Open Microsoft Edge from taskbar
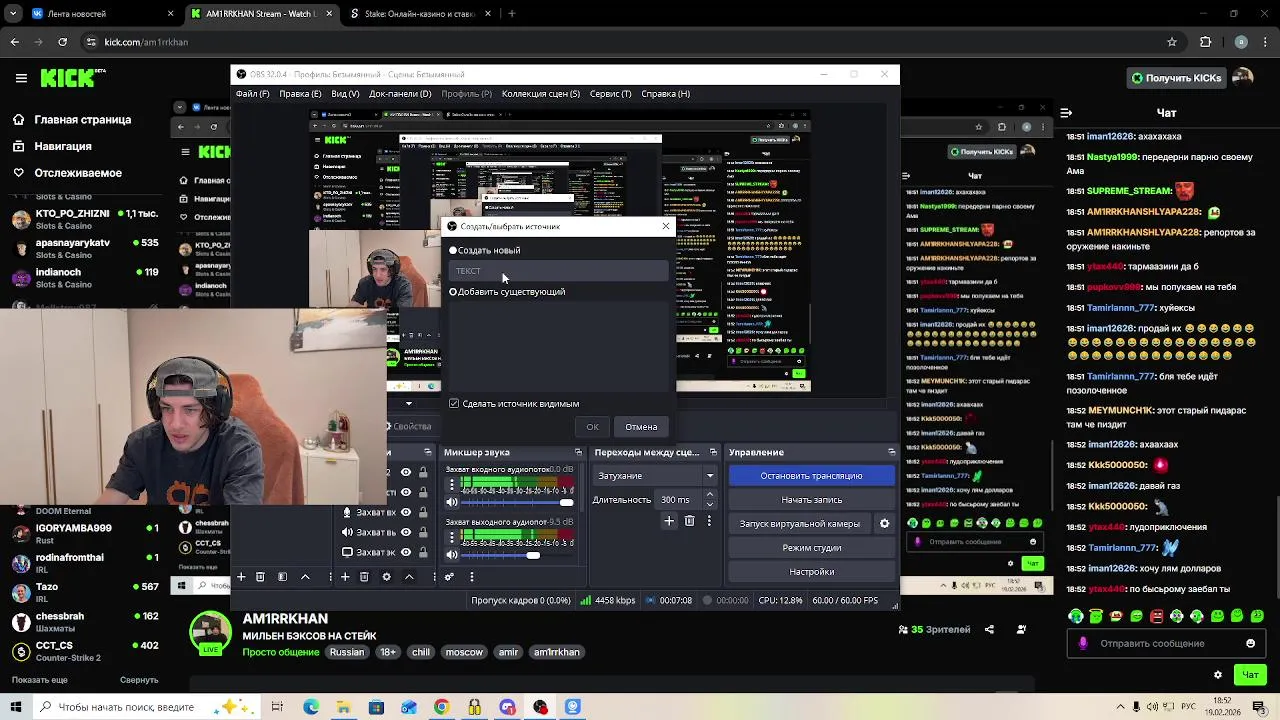 pos(311,707)
